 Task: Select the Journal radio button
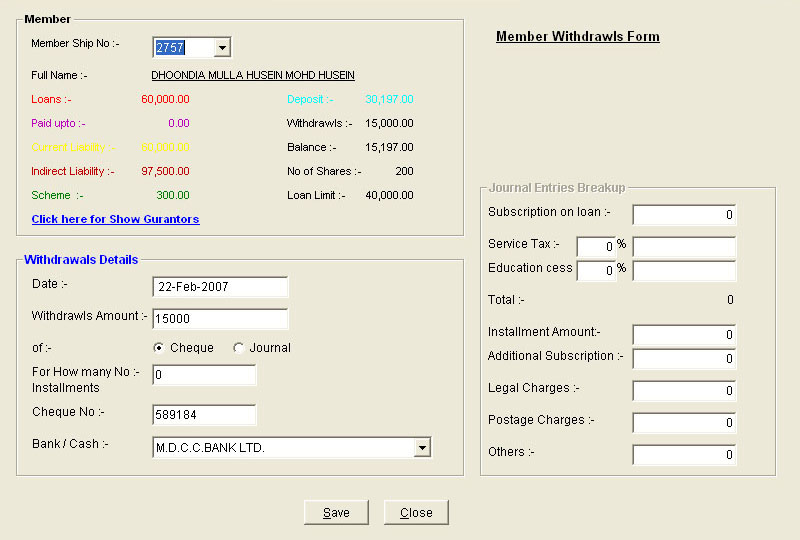(238, 348)
